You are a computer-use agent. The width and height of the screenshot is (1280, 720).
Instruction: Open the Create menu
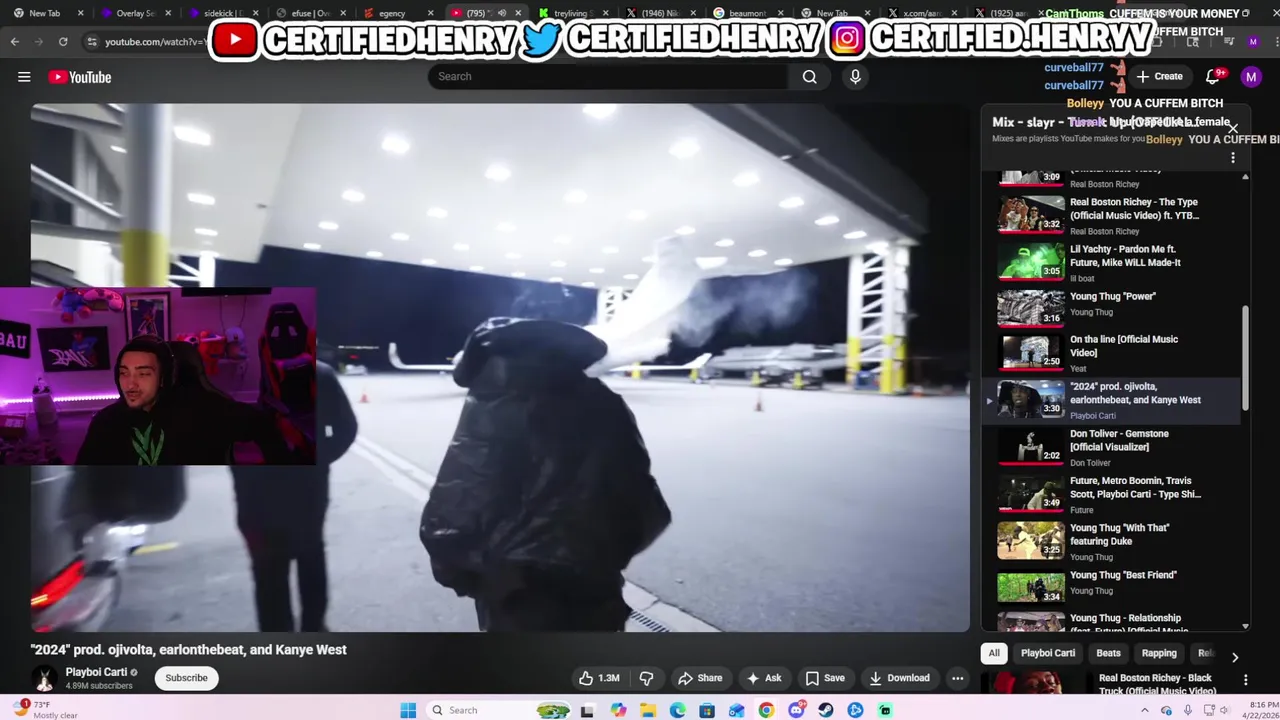click(1160, 77)
